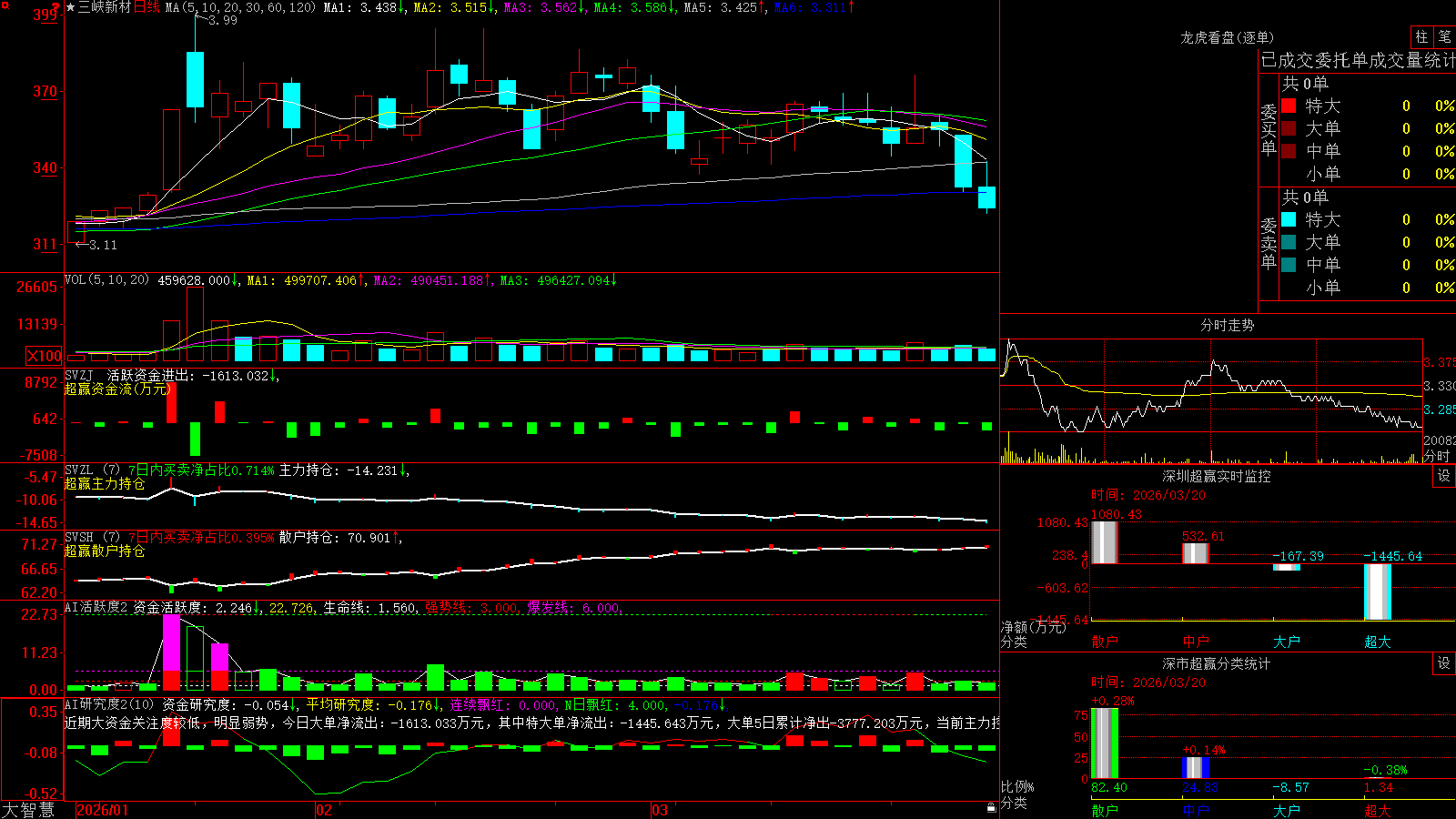Click 时间: 2026/03/20 in 实时监控 panel
Image resolution: width=1456 pixels, height=819 pixels.
(1148, 495)
